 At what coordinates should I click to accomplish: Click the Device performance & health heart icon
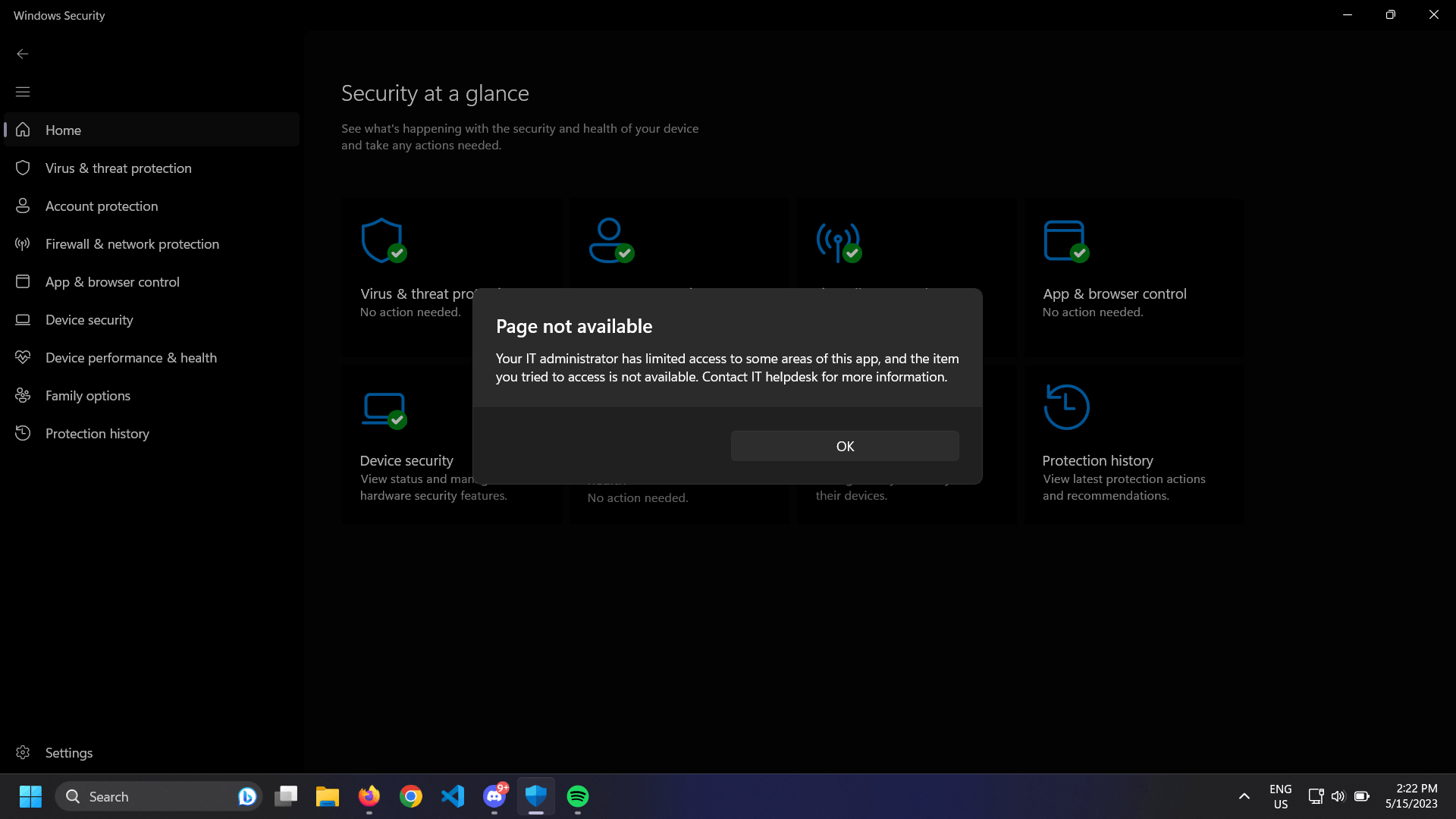click(x=23, y=357)
